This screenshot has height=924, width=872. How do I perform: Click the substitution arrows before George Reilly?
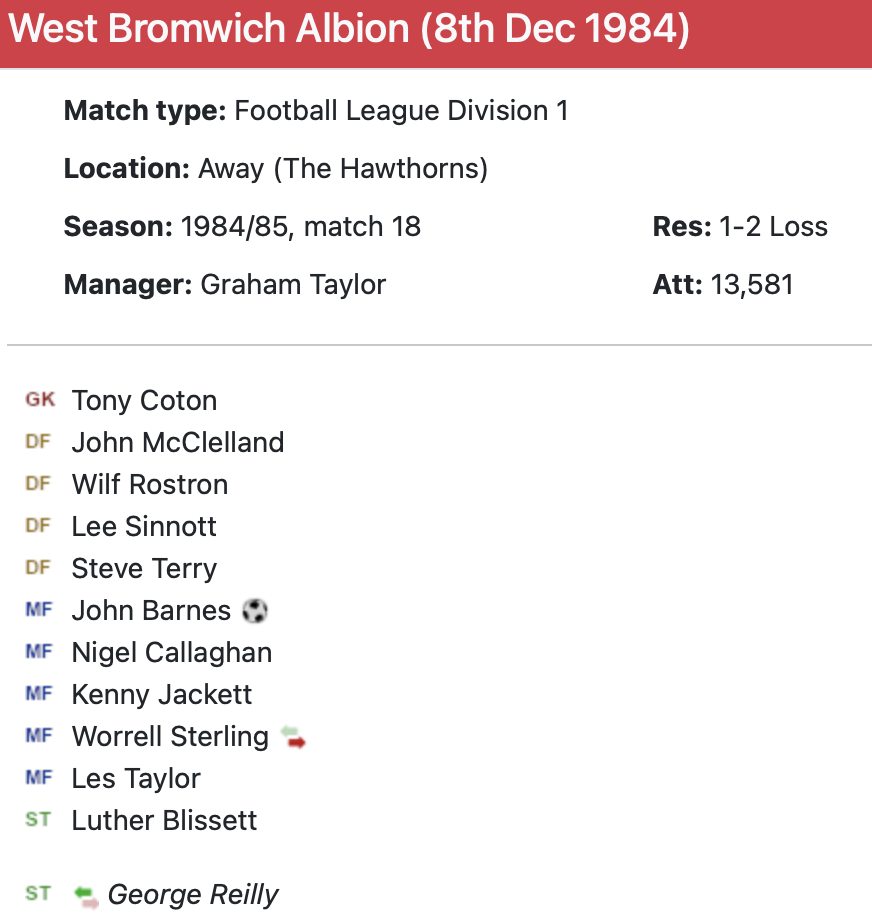[87, 895]
